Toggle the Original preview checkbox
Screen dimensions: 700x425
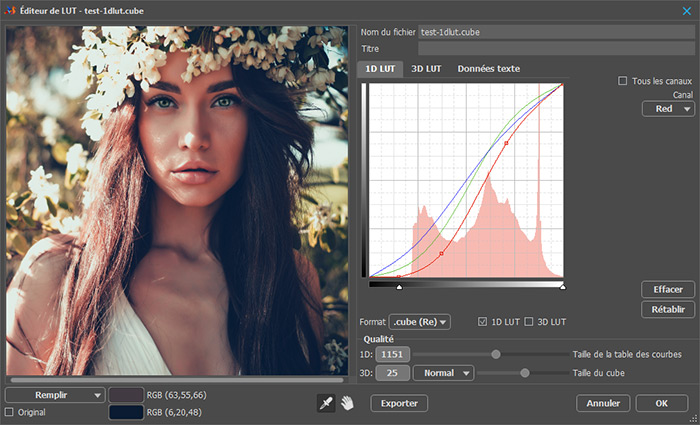click(x=9, y=412)
